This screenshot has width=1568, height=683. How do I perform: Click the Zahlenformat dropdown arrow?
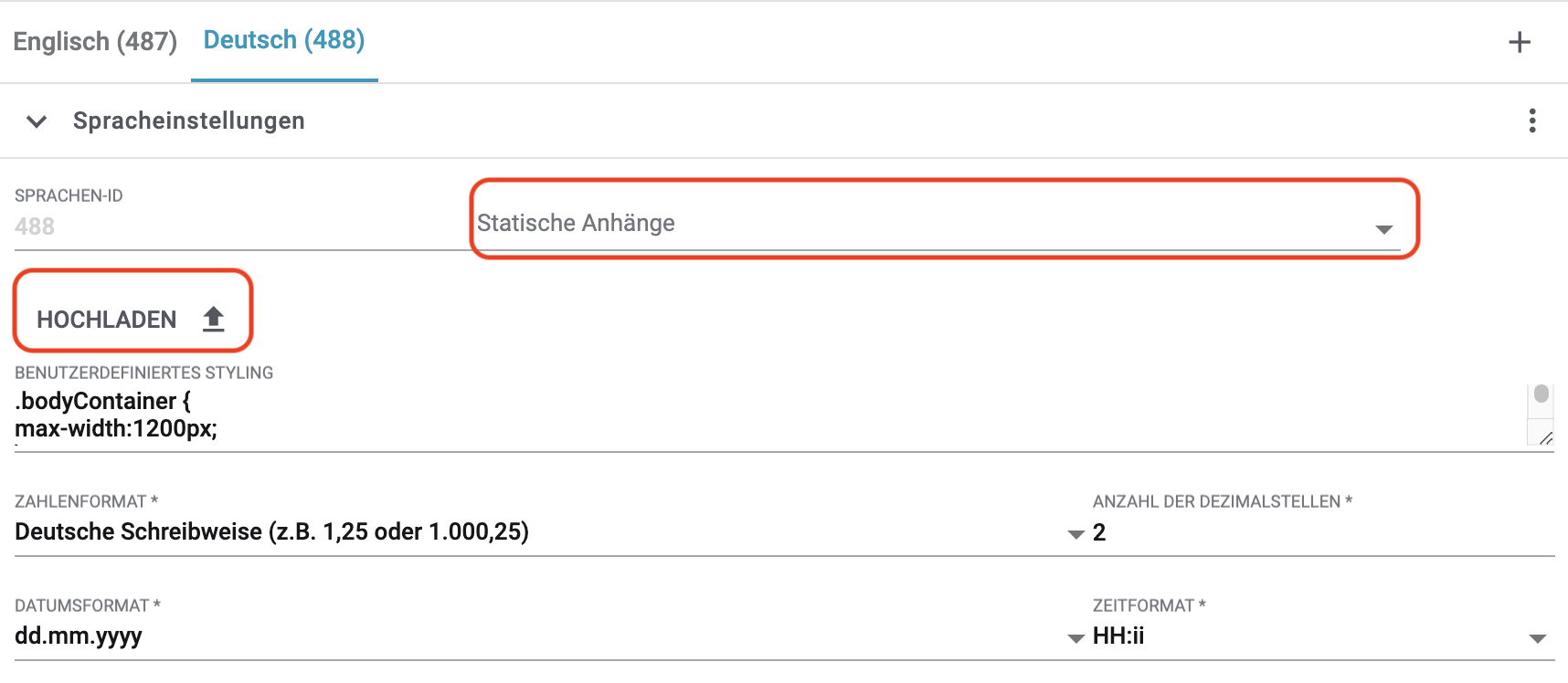click(x=1075, y=534)
